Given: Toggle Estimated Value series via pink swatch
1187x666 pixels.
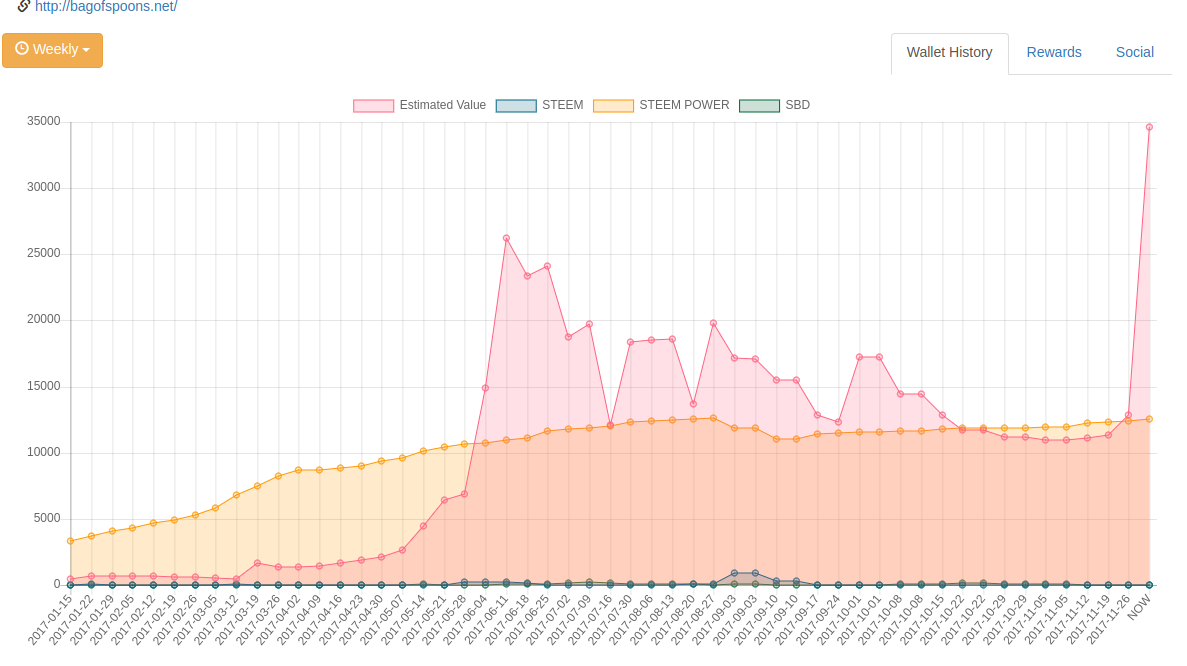Looking at the screenshot, I should coord(373,105).
